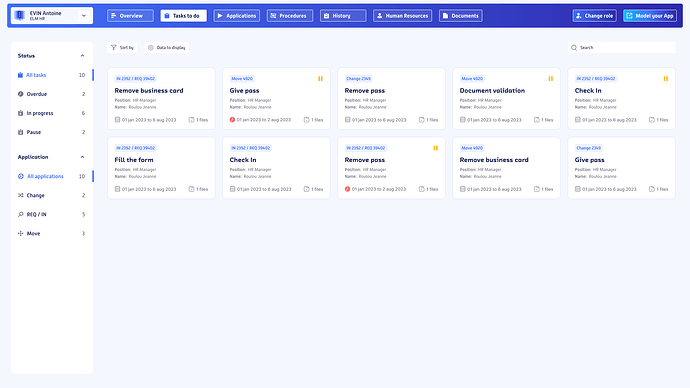Click calendar icon on Change 2349 Give pass card

click(578, 189)
